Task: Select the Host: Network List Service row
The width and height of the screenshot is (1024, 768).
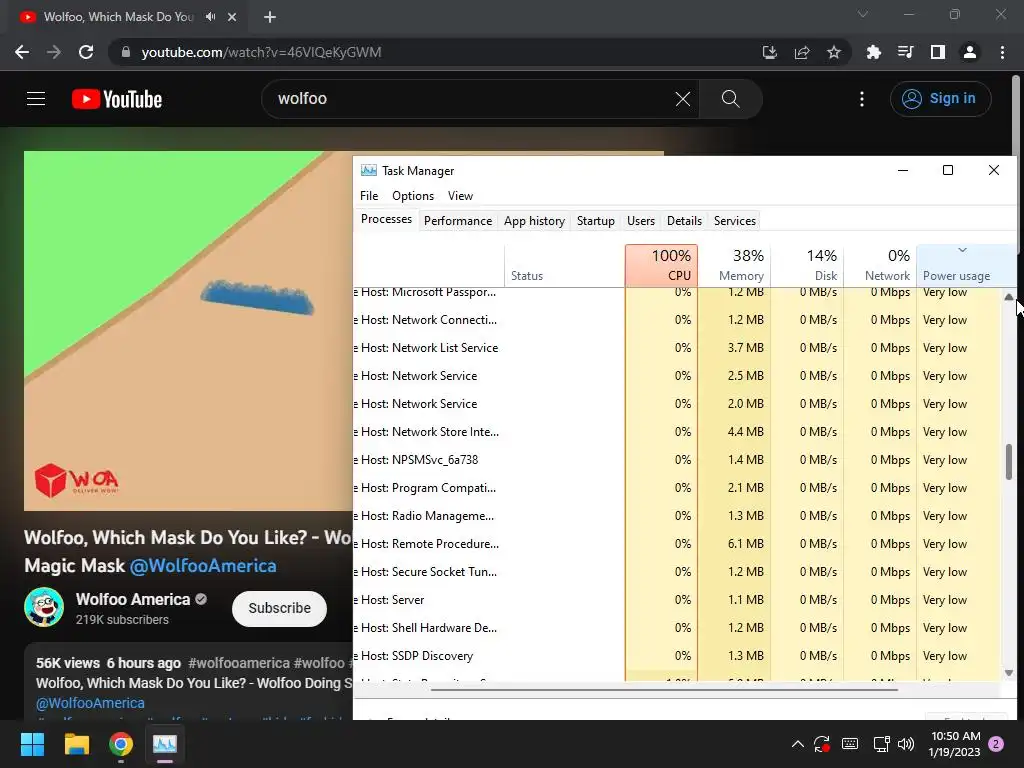Action: (677, 348)
